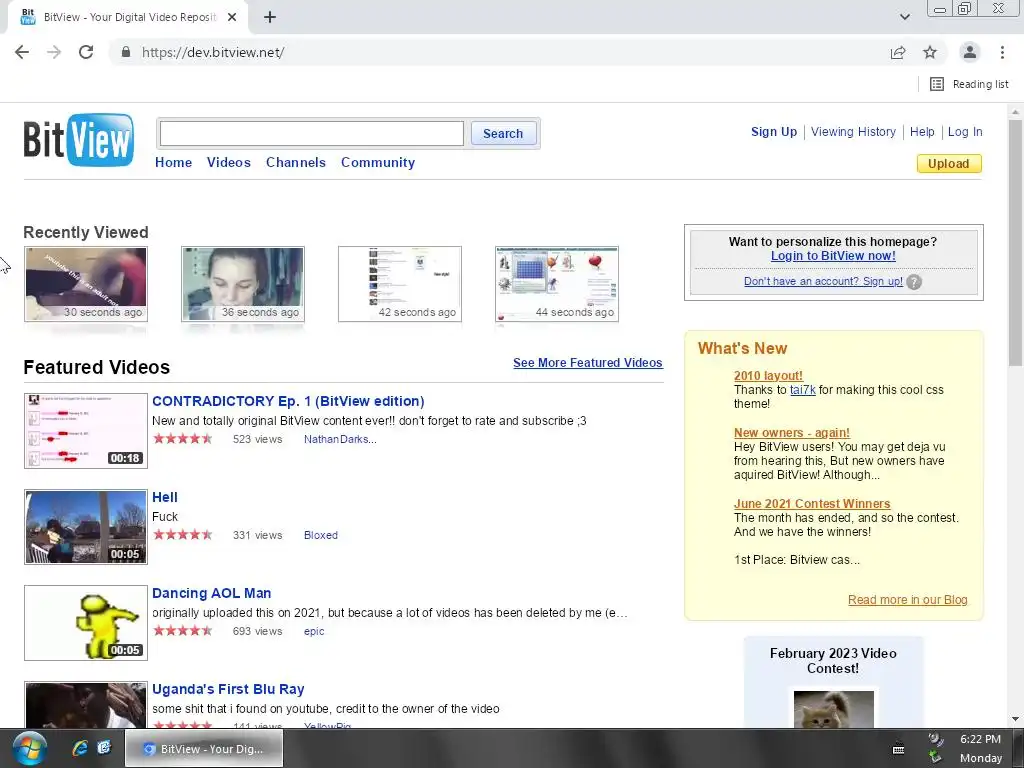
Task: Click Login to BitView now! link
Action: coord(833,255)
